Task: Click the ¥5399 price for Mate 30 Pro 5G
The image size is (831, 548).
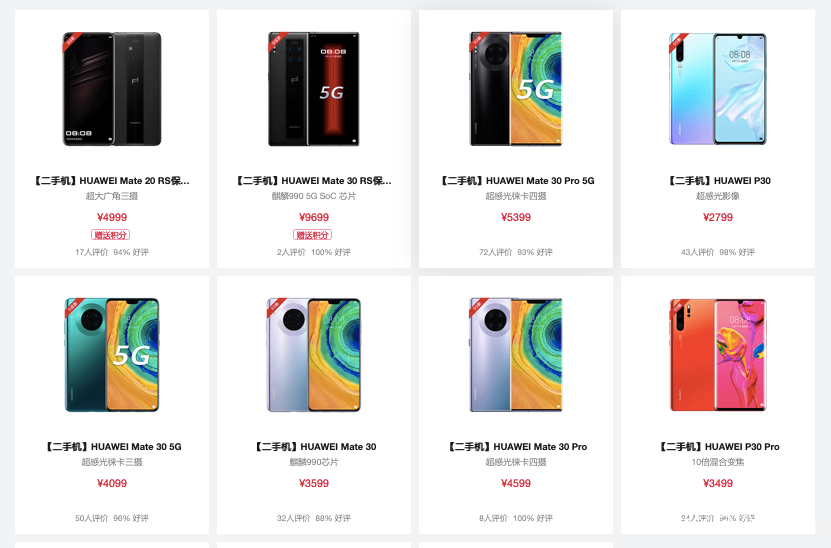Action: click(x=516, y=217)
